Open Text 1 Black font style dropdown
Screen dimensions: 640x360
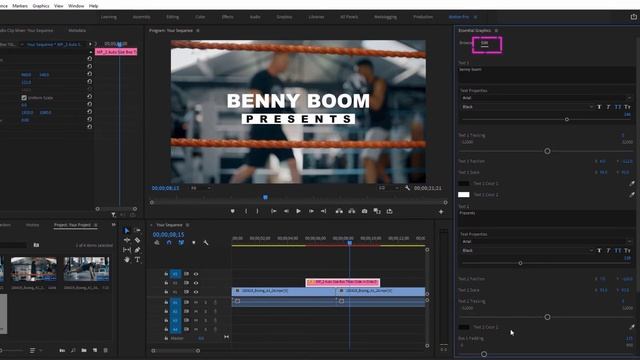pos(527,107)
